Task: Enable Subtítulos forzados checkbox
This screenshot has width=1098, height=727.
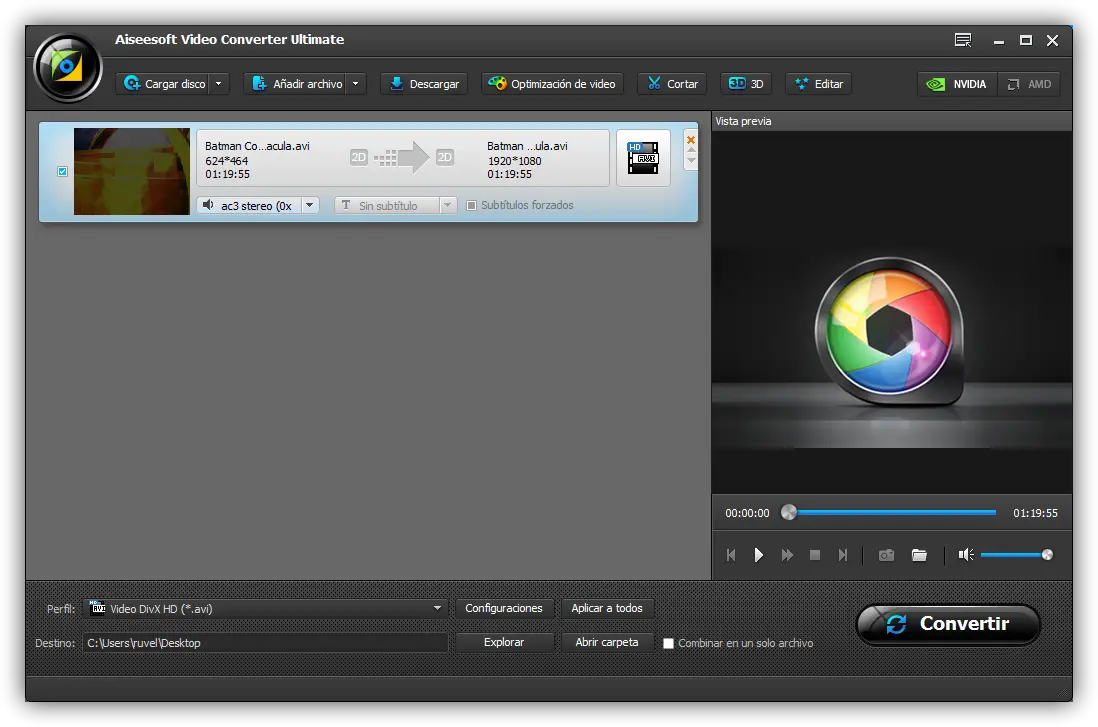Action: point(472,206)
